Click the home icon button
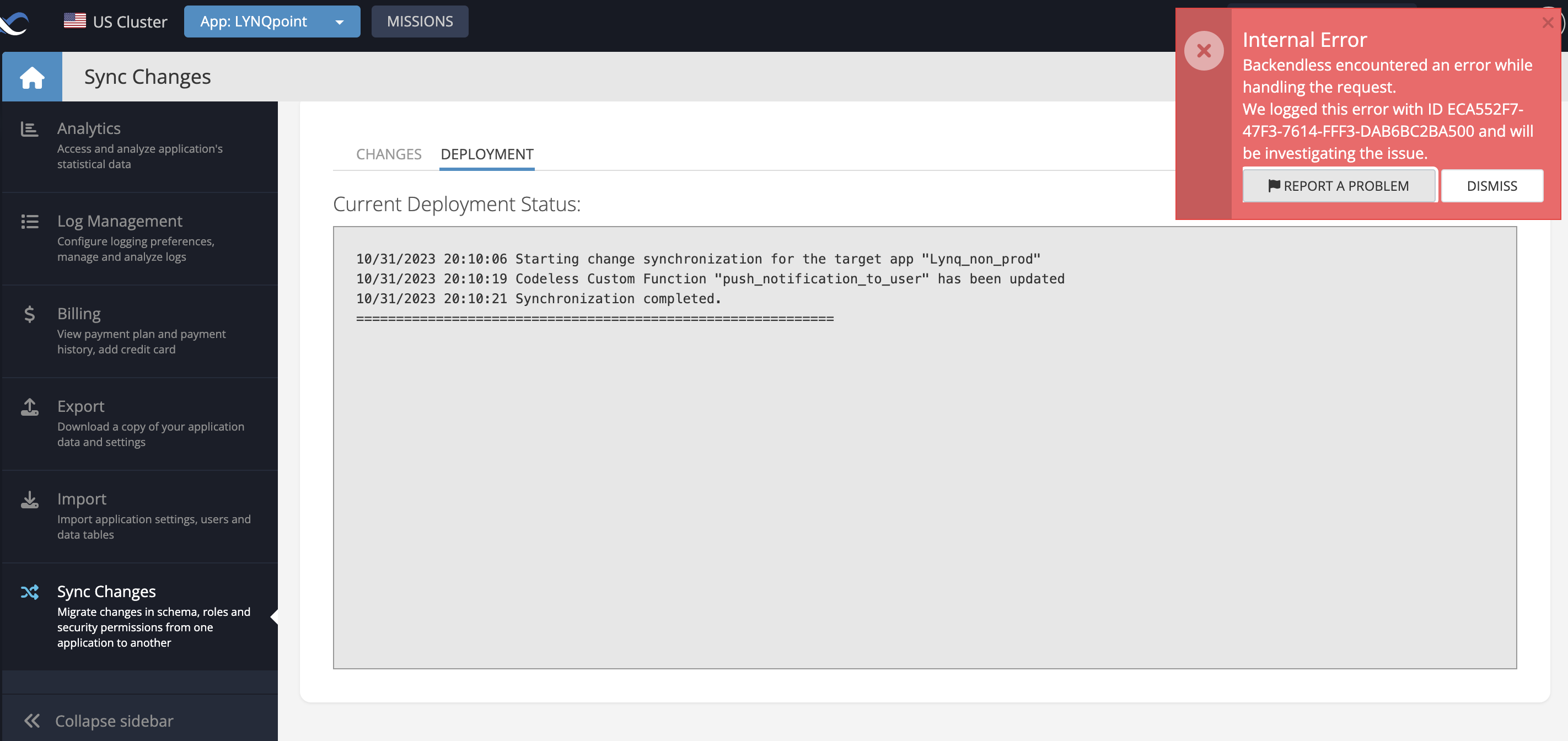The image size is (1568, 741). pyautogui.click(x=31, y=77)
